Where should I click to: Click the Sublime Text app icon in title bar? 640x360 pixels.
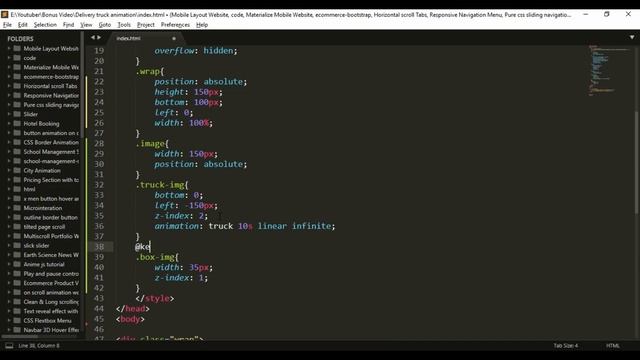coord(5,14)
